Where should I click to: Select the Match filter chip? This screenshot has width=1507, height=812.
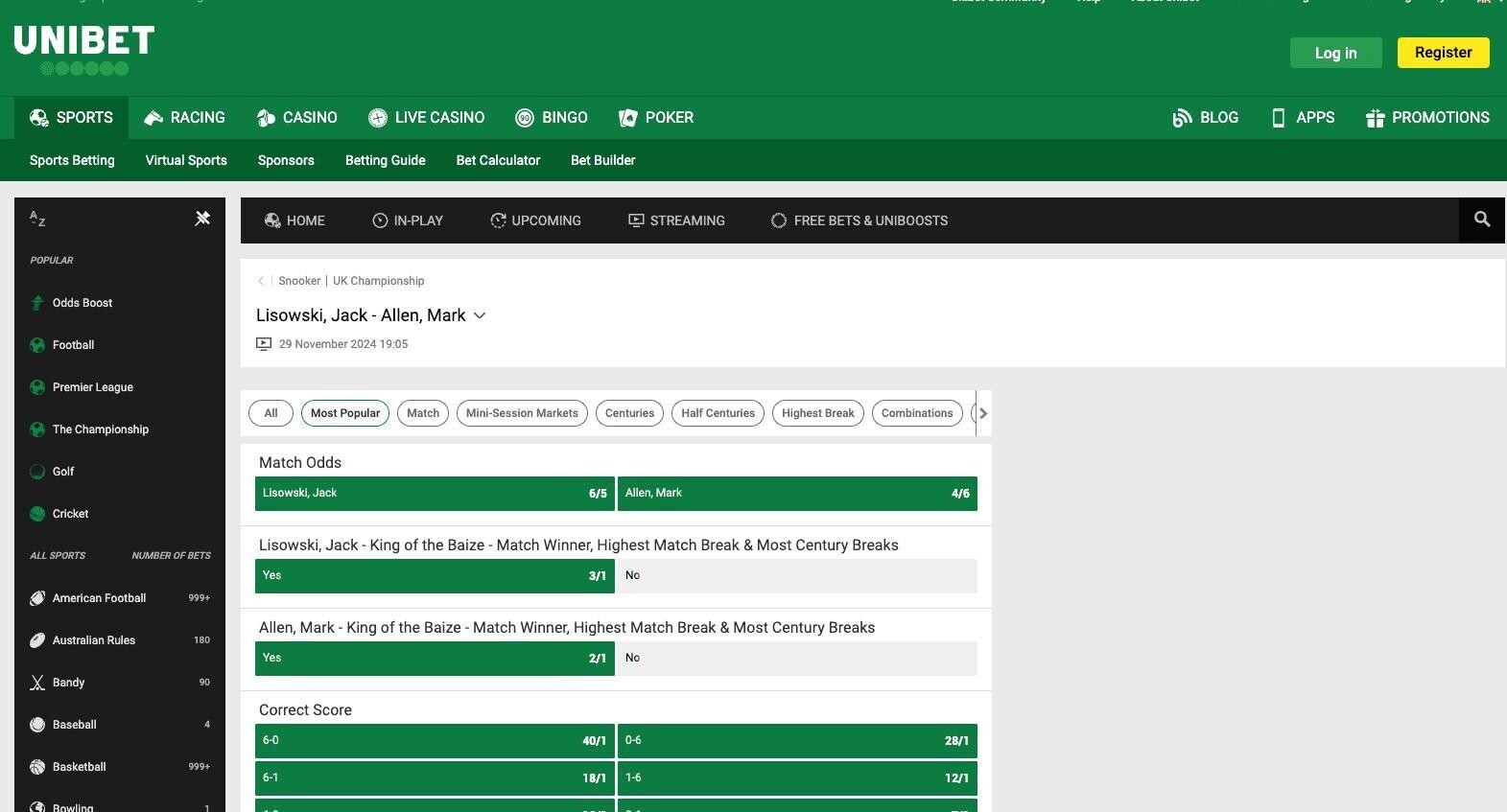423,413
